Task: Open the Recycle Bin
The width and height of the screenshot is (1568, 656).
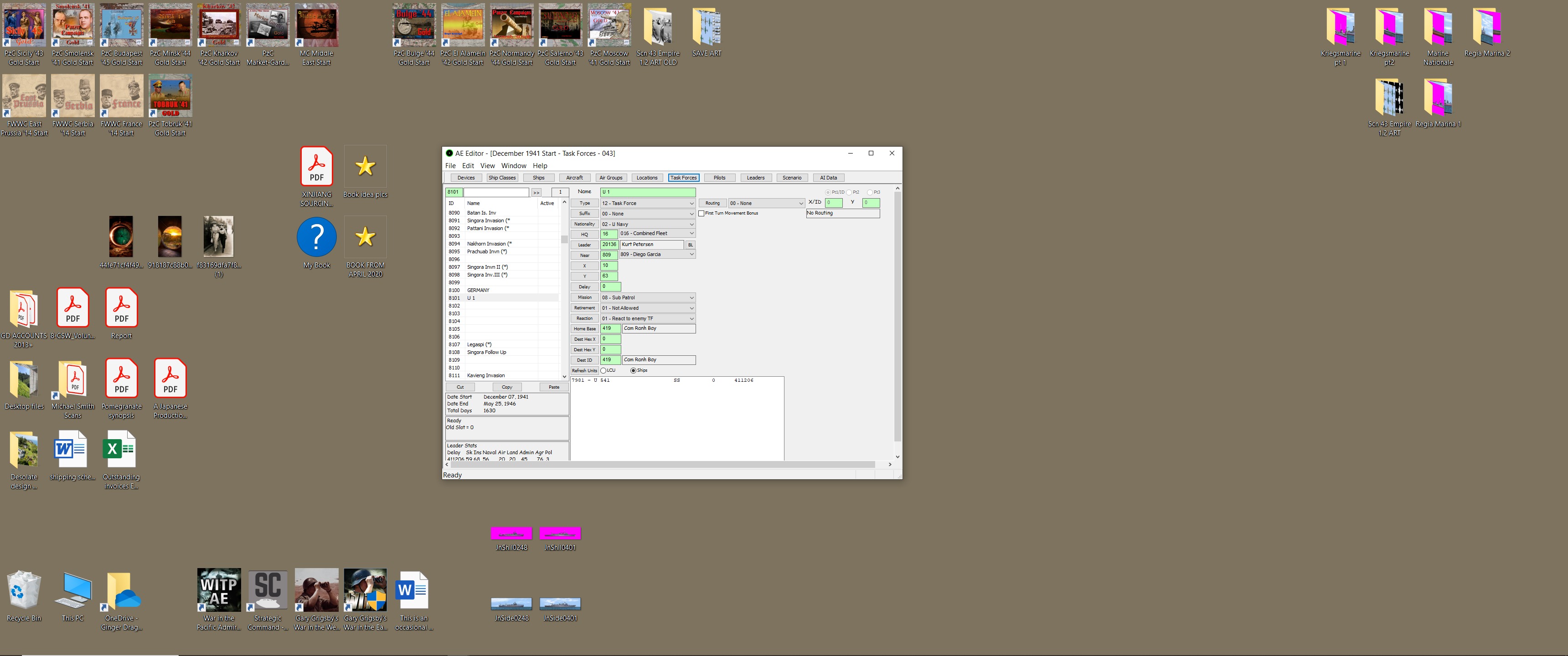Action: (x=24, y=596)
